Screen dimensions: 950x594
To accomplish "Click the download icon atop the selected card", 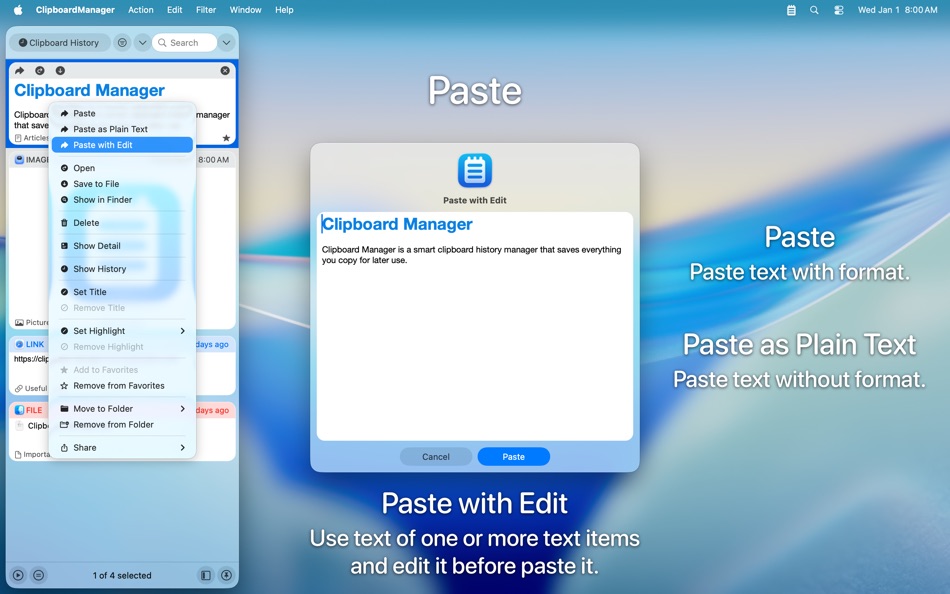I will tap(60, 70).
